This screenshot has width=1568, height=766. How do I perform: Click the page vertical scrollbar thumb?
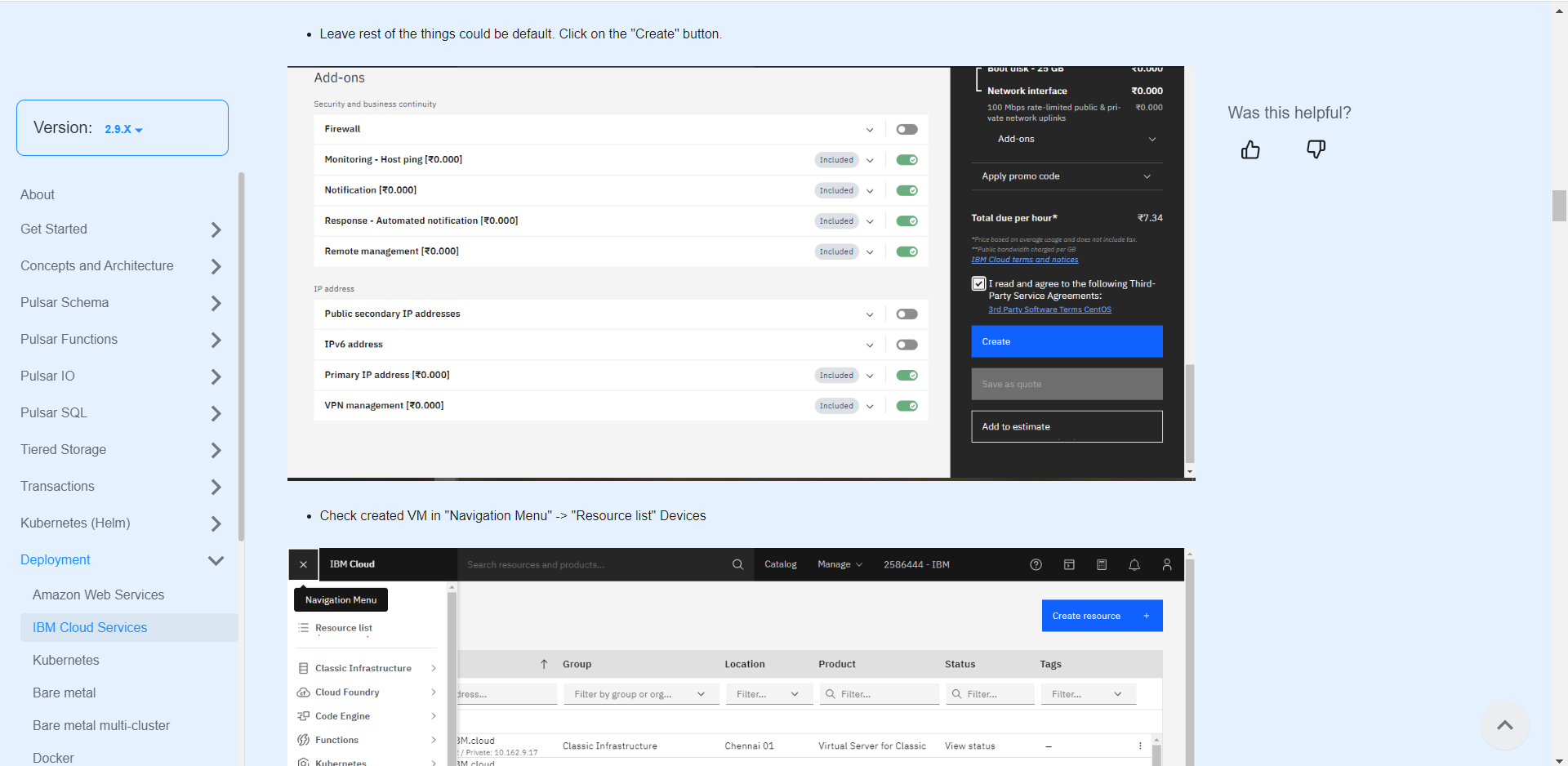pos(1560,206)
